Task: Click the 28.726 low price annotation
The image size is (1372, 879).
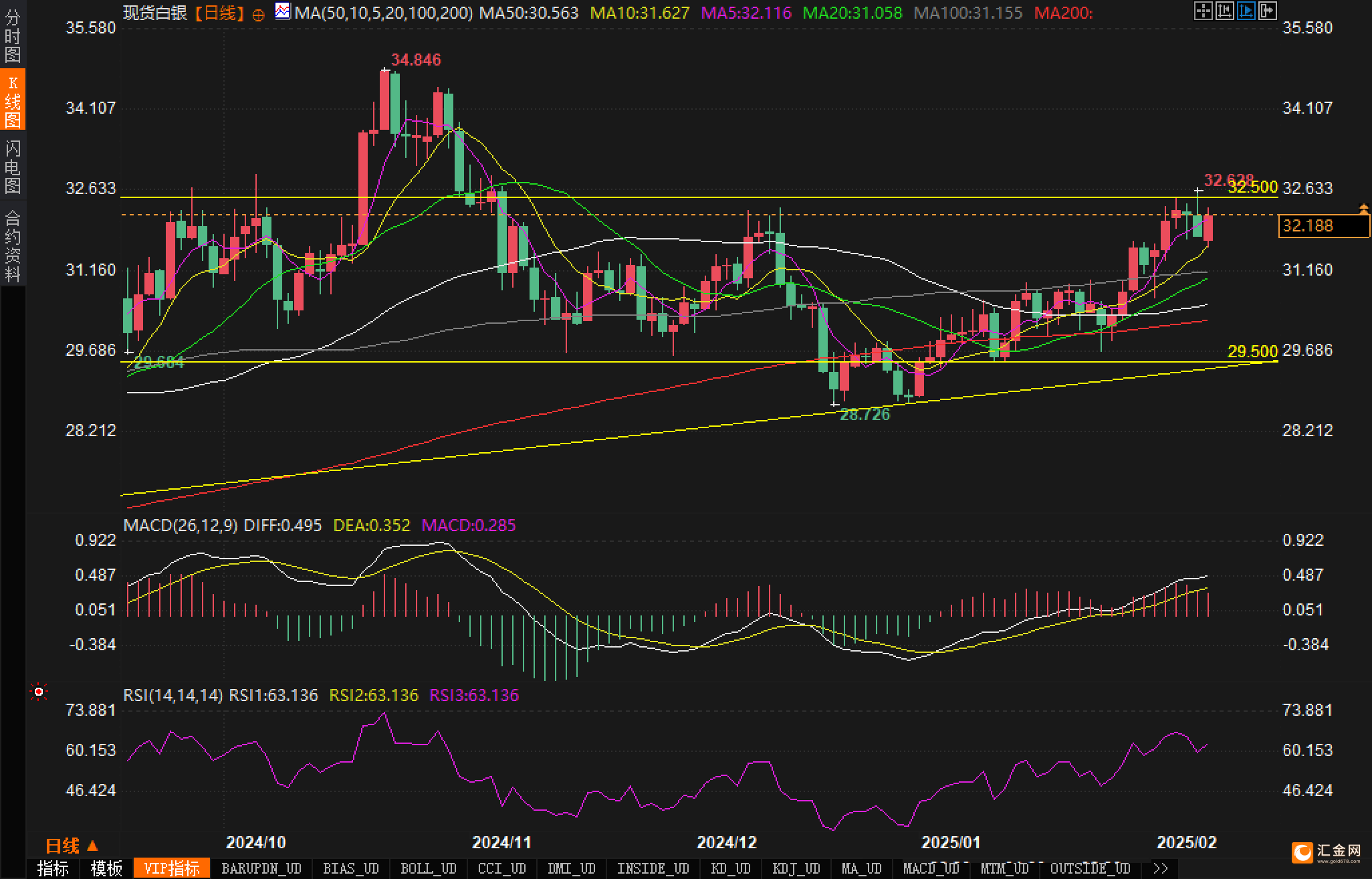Action: point(865,415)
